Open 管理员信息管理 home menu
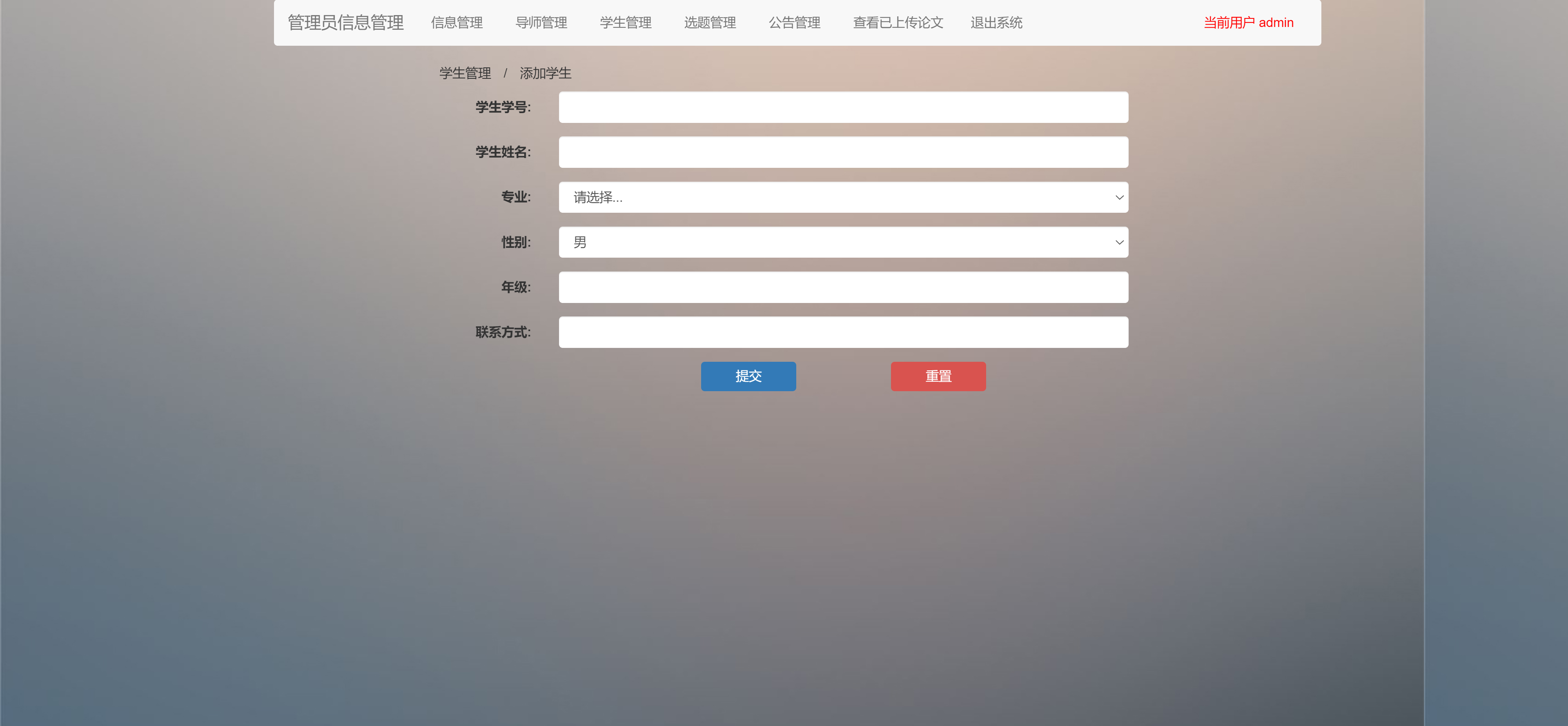Screen dimensions: 1568x726 click(345, 22)
